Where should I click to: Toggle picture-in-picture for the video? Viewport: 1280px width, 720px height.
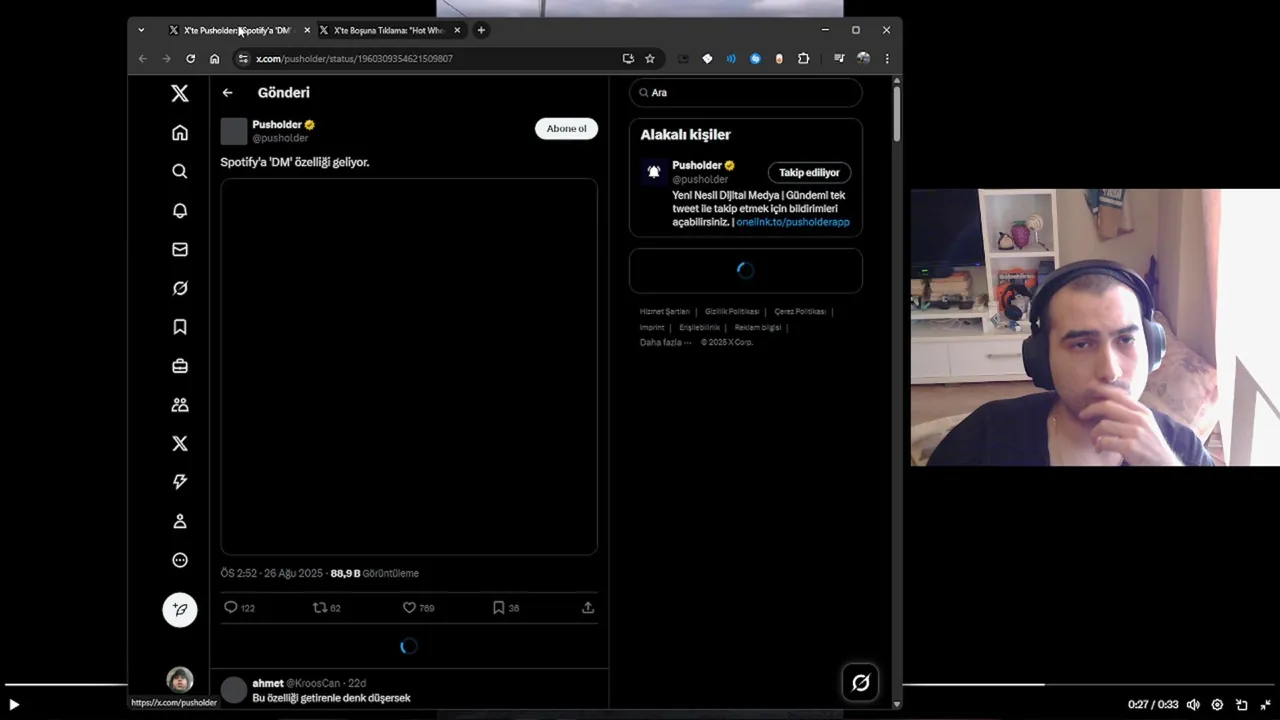click(x=1241, y=705)
